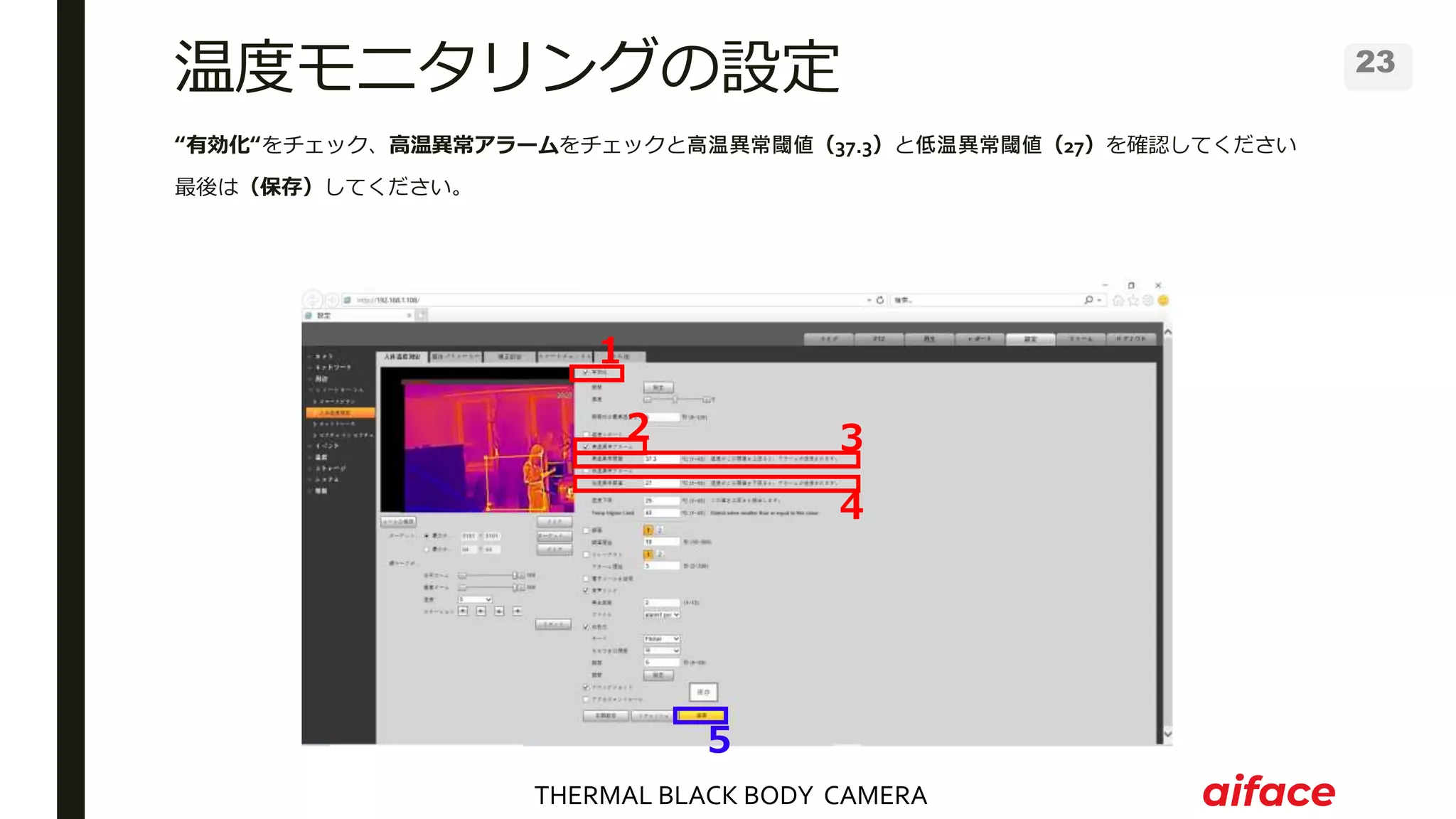1456x819 pixels.
Task: Toggle the 有効化 enable checkbox
Action: click(586, 373)
